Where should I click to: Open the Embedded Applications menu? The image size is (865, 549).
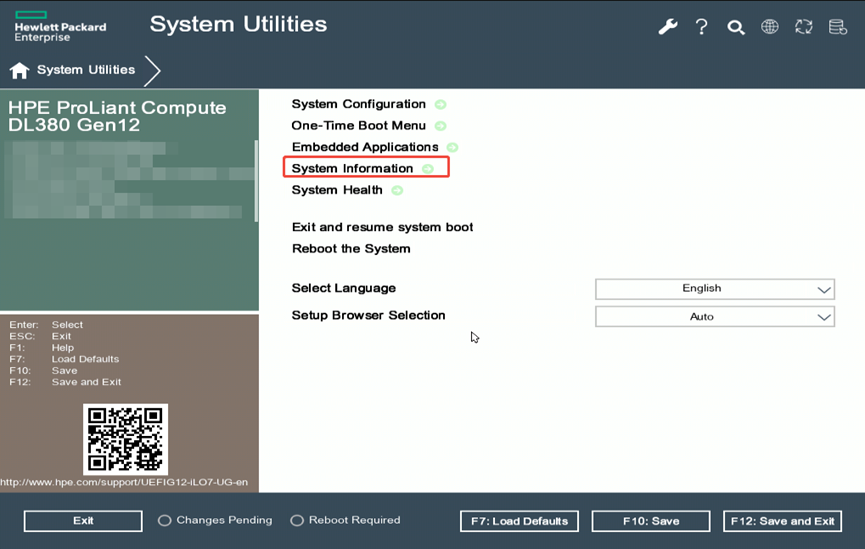364,147
